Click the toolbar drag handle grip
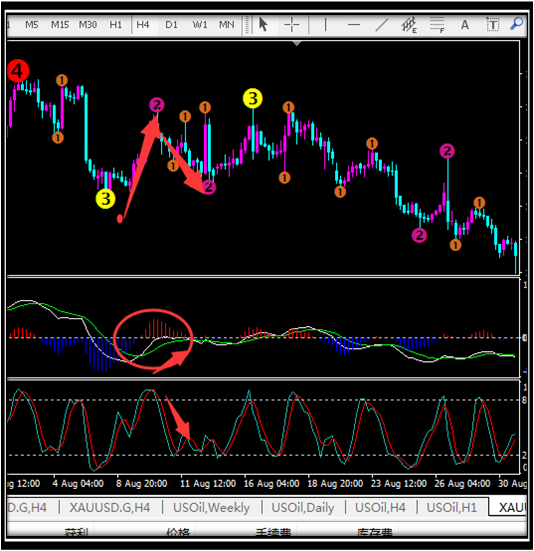534x551 pixels. point(247,25)
